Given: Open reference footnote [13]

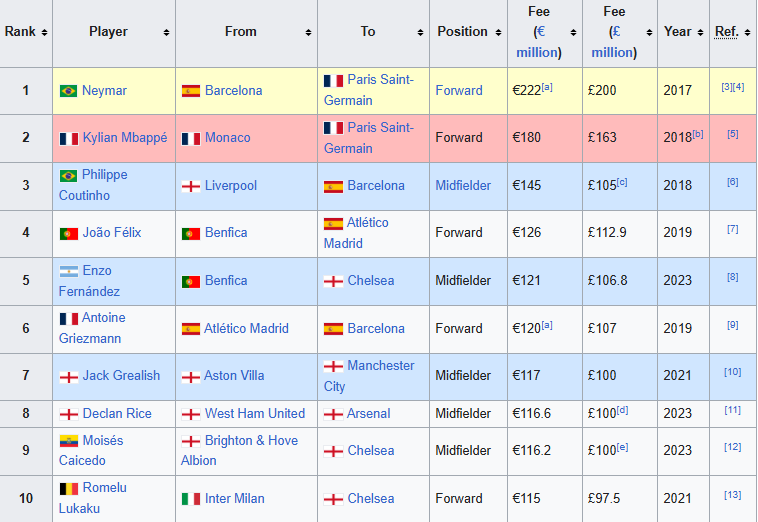Looking at the screenshot, I should click(733, 495).
